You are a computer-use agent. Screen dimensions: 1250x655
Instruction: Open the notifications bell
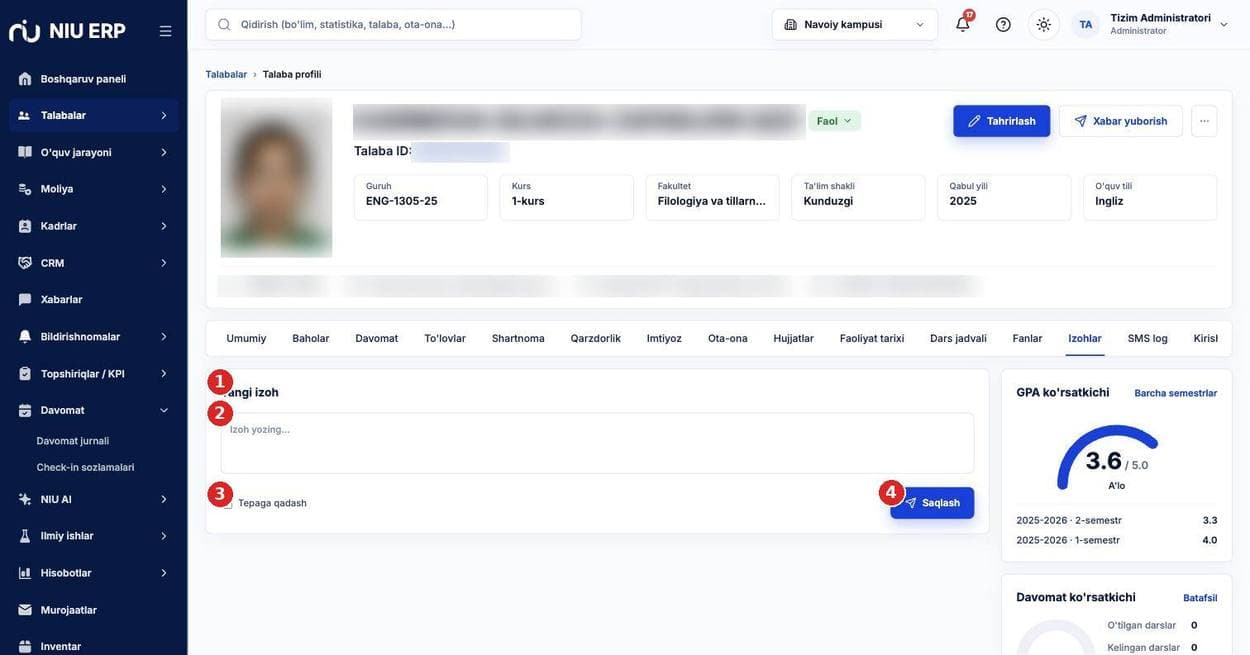(x=963, y=24)
